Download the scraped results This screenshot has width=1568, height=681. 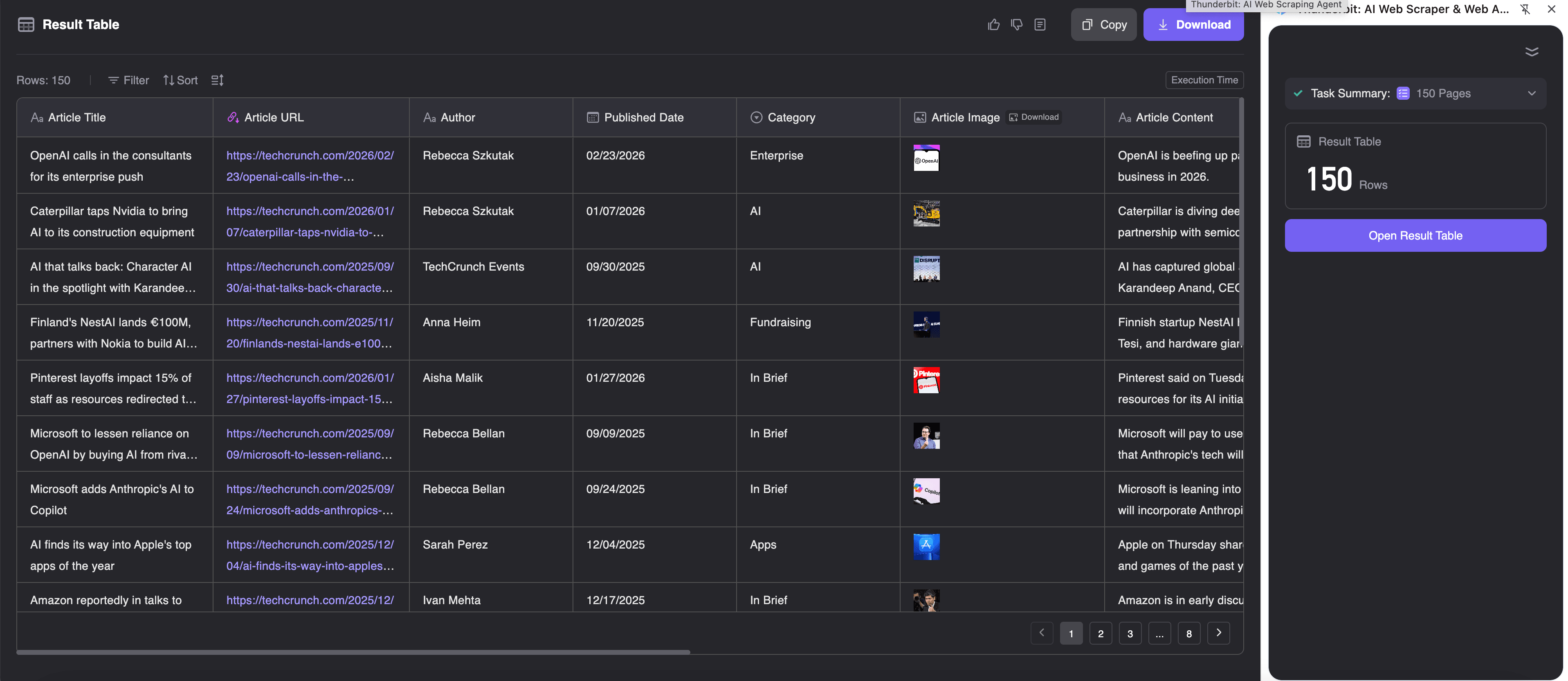(x=1193, y=25)
